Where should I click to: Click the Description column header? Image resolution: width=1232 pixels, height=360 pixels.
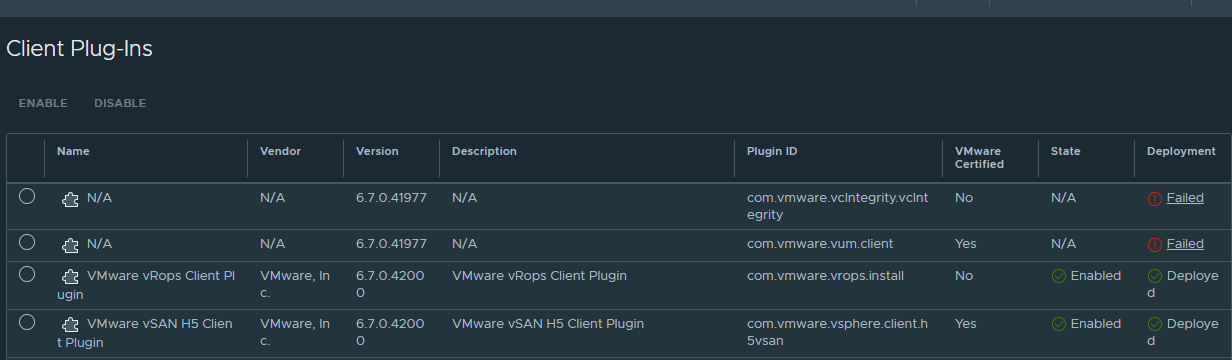pos(484,151)
